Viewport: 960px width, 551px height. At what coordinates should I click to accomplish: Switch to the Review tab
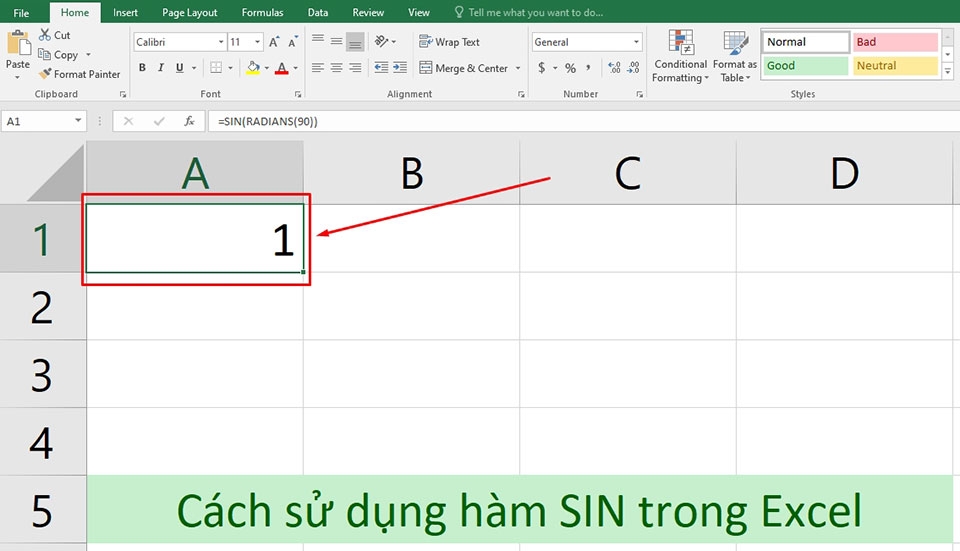(368, 12)
